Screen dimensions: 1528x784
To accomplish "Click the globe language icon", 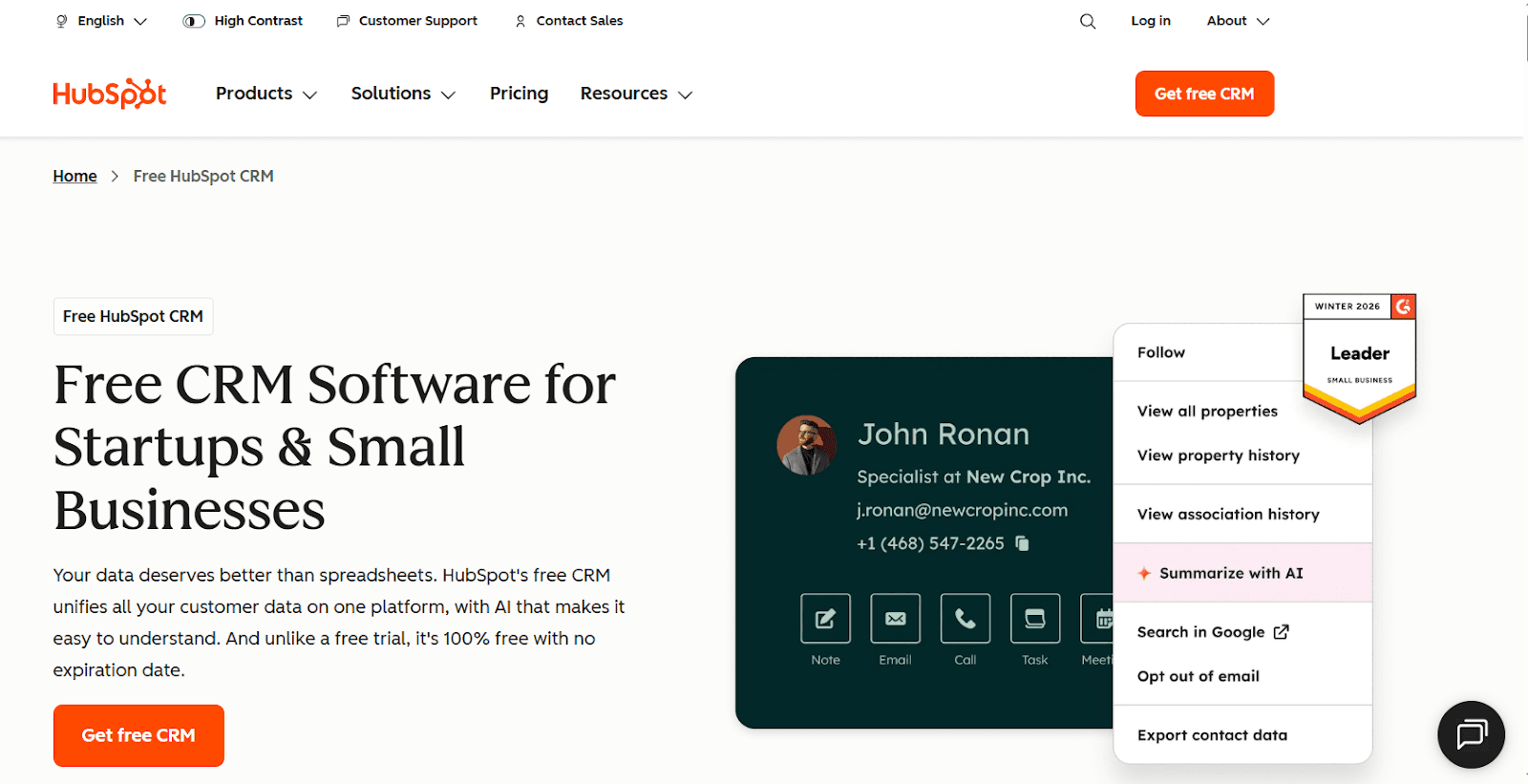I will (x=62, y=21).
